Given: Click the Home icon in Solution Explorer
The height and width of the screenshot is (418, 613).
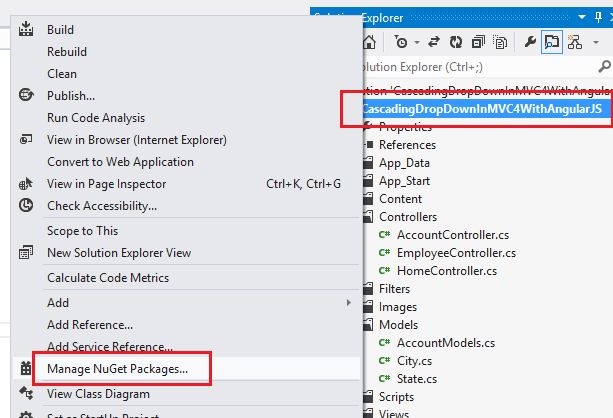Looking at the screenshot, I should coord(370,43).
